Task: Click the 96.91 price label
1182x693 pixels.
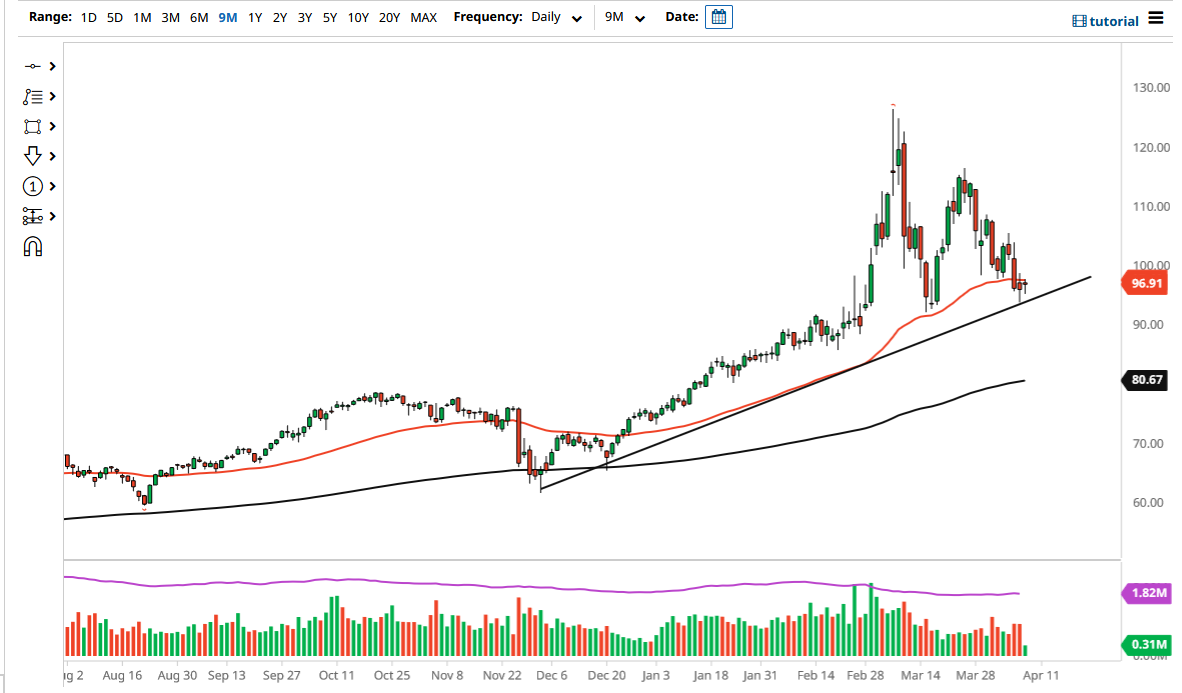Action: 1144,283
